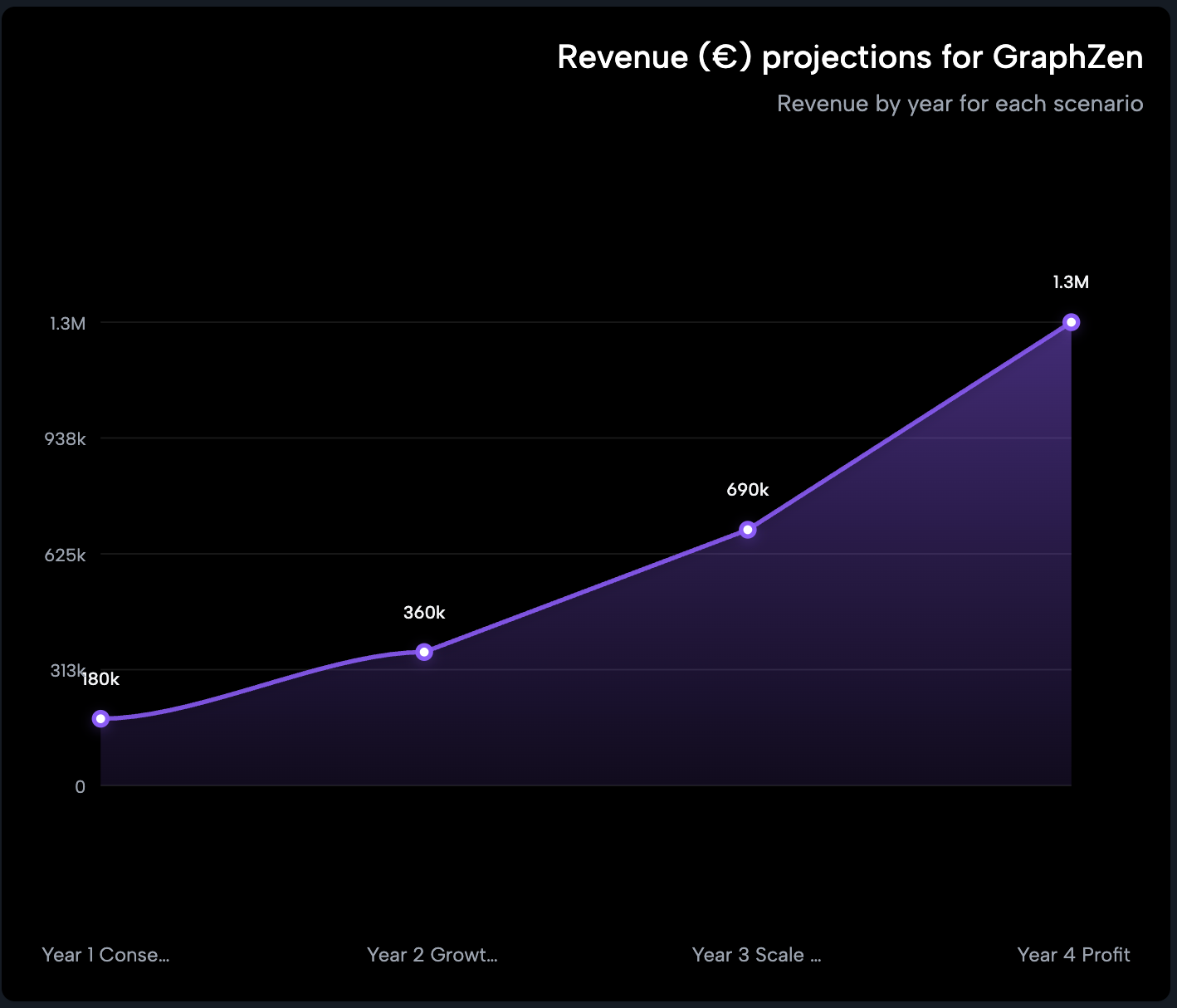Click the 690k value label

[x=748, y=490]
